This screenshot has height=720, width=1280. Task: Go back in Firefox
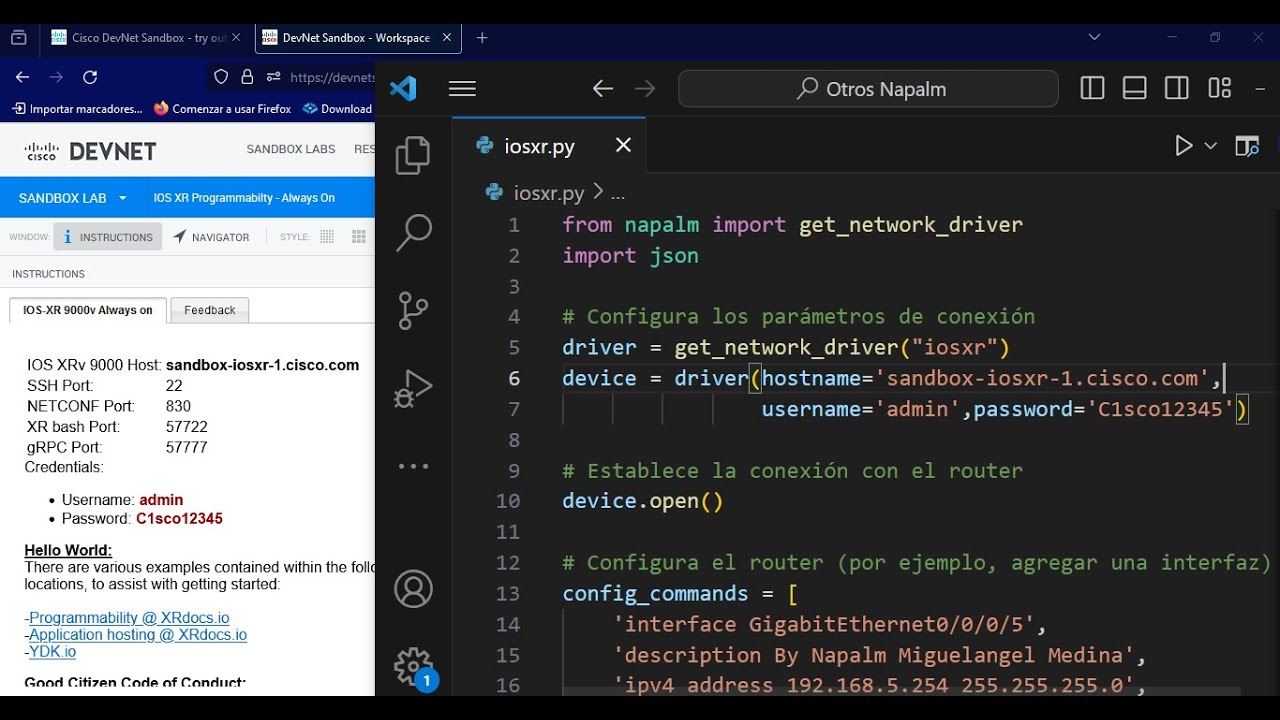click(x=22, y=77)
